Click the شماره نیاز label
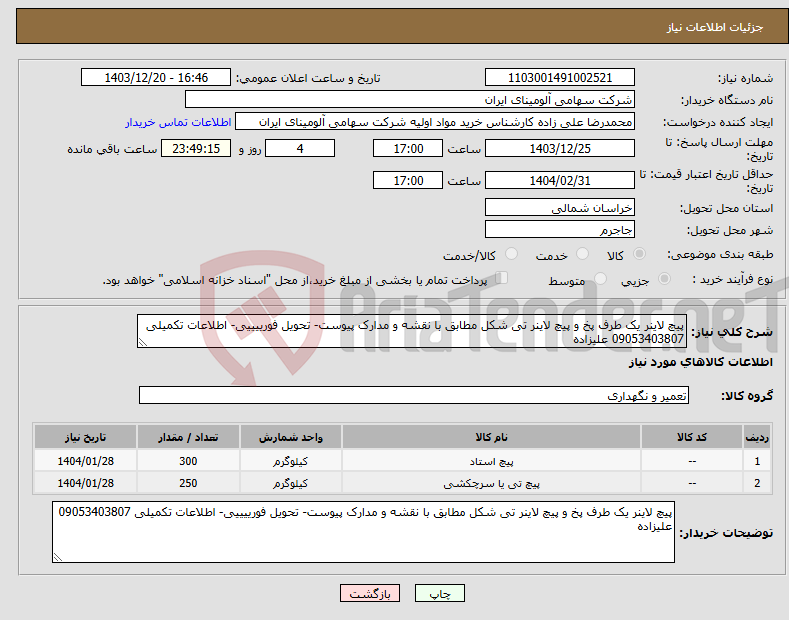The image size is (789, 620). pyautogui.click(x=745, y=79)
